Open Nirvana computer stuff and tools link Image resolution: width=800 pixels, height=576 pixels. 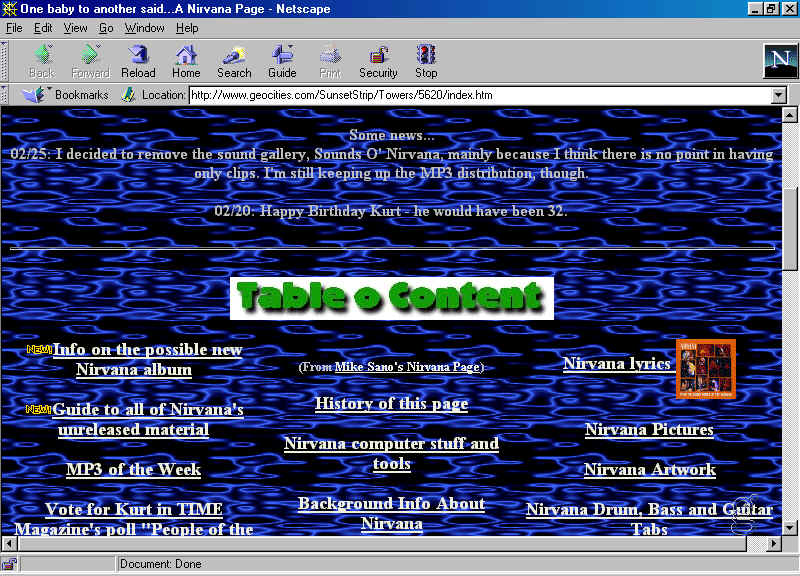pos(391,453)
